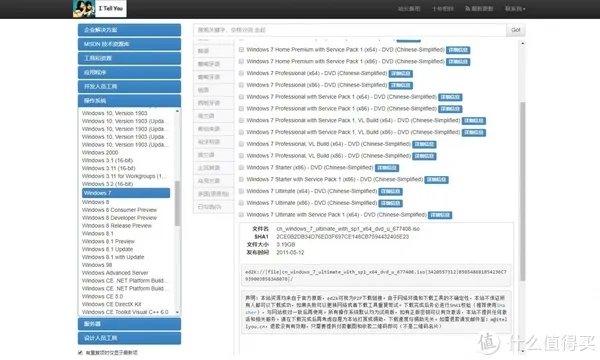Check Windows 7 Ultimate (x86) DVD box

pos(241,203)
